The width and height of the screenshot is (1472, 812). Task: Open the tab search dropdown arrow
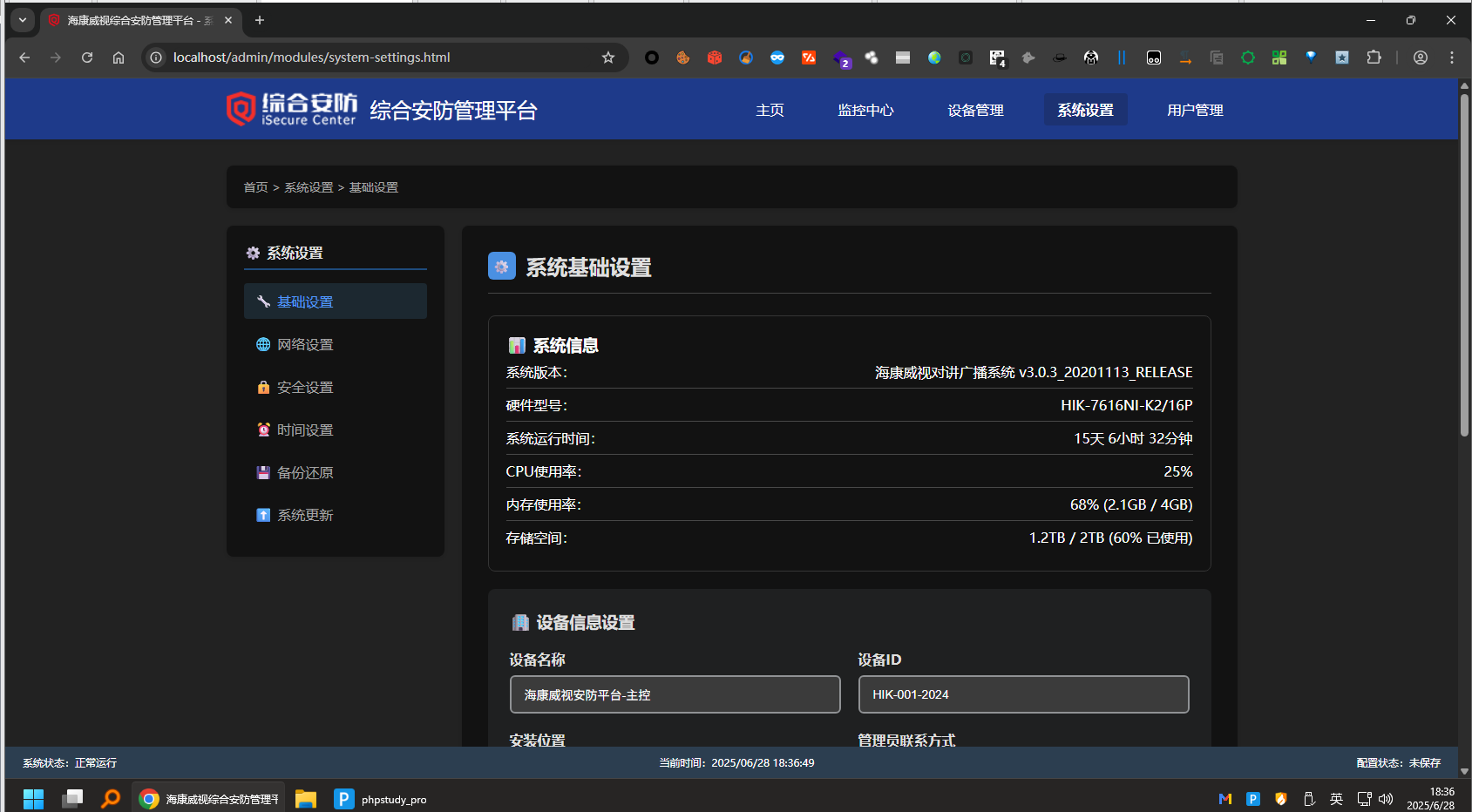[23, 20]
